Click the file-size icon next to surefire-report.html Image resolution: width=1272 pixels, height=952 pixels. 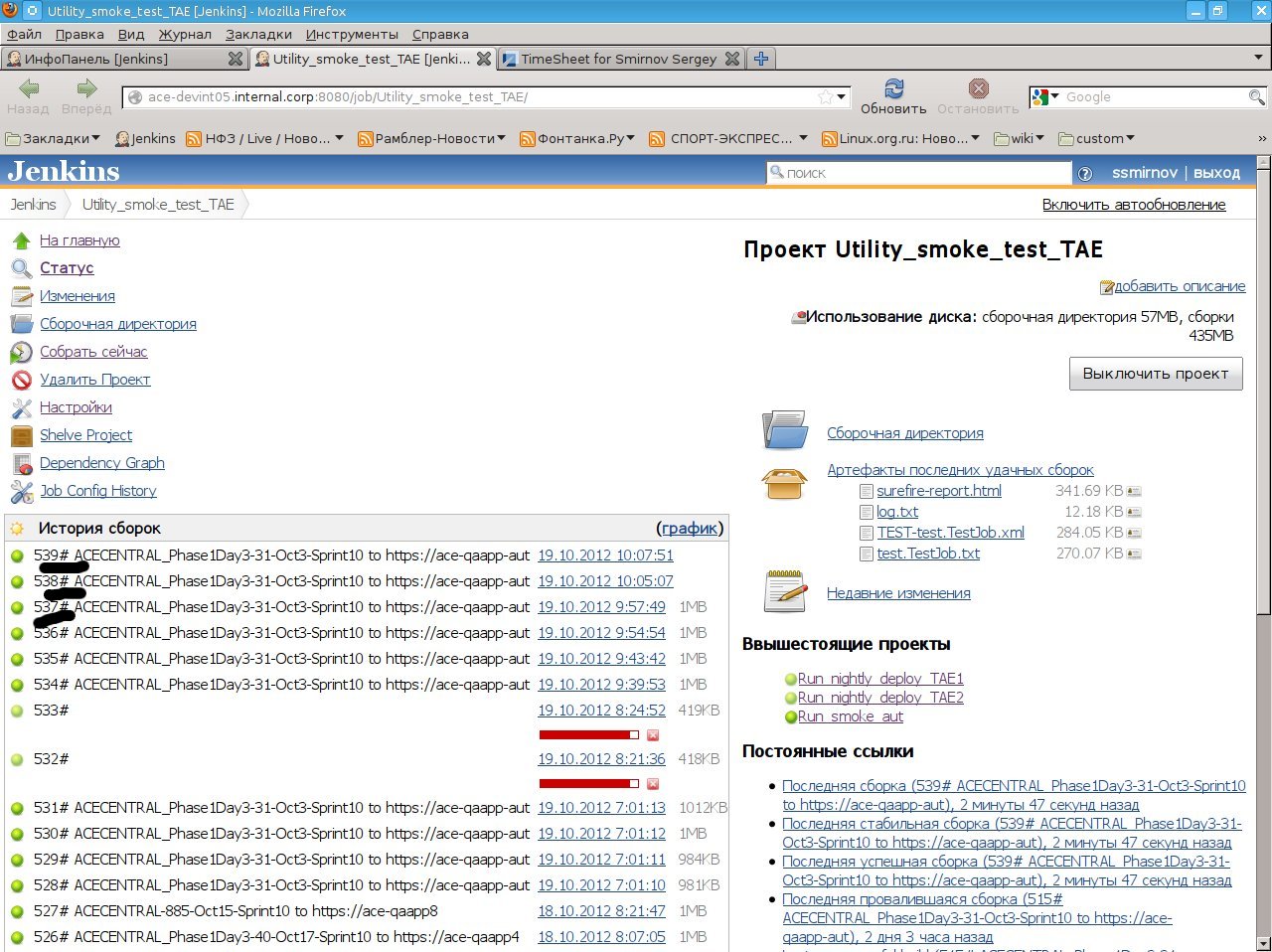coord(1134,491)
